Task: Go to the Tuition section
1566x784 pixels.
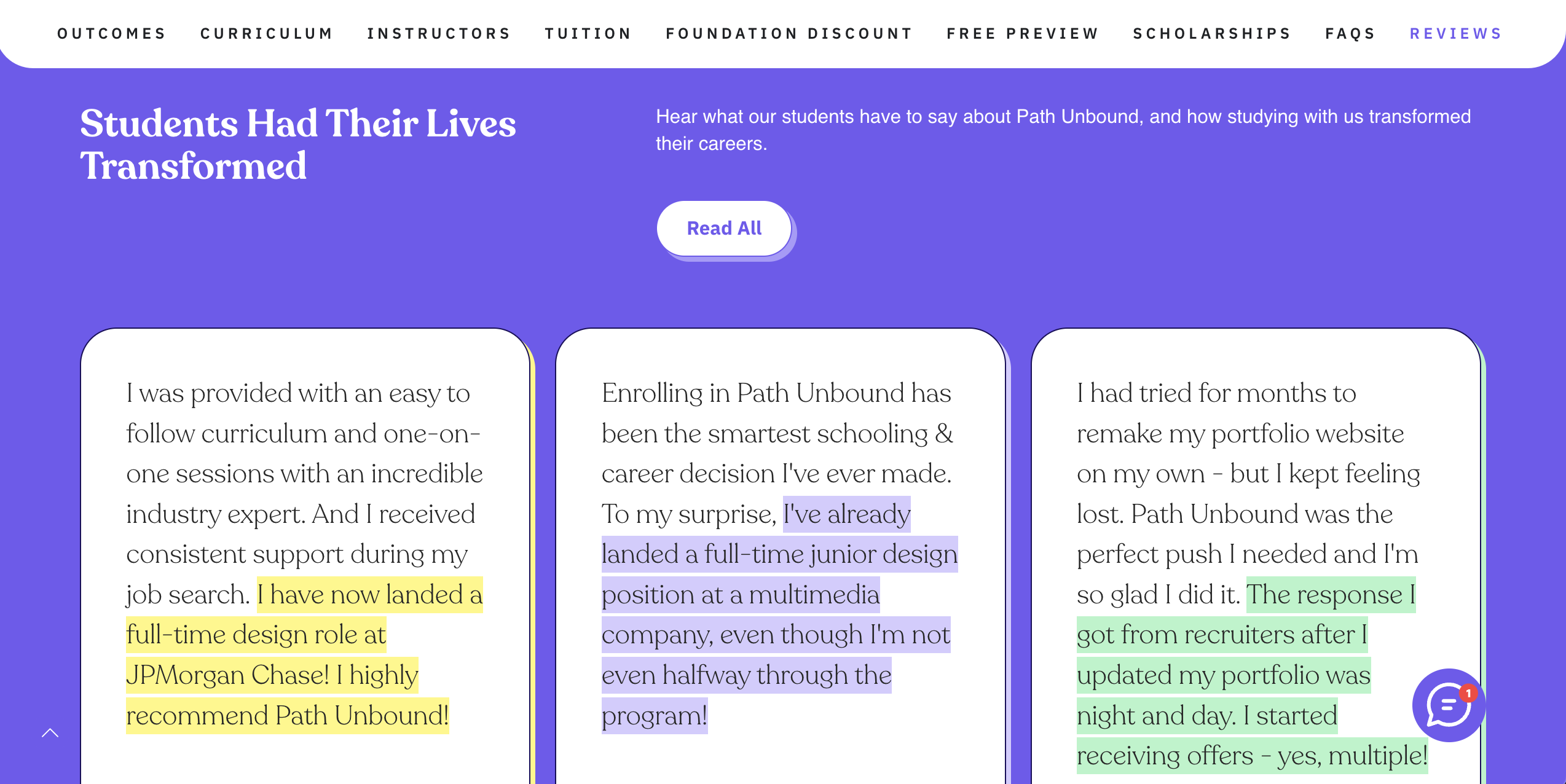Action: [x=588, y=33]
